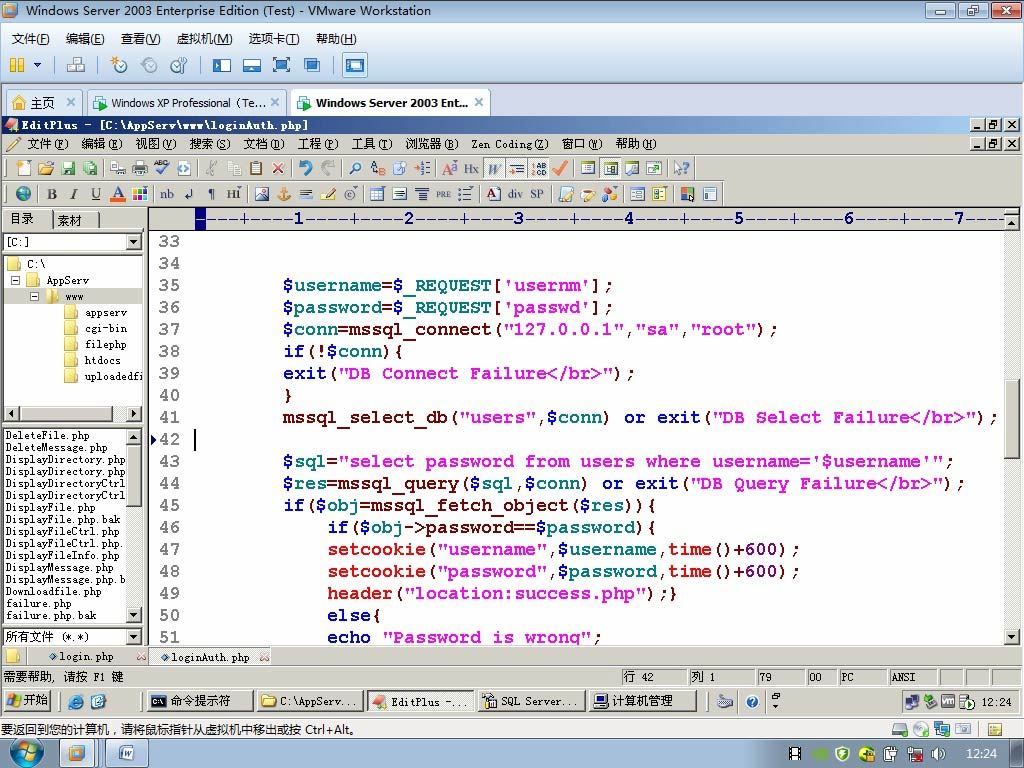Click the 开始 Start button in VM
The width and height of the screenshot is (1024, 768).
tap(27, 701)
